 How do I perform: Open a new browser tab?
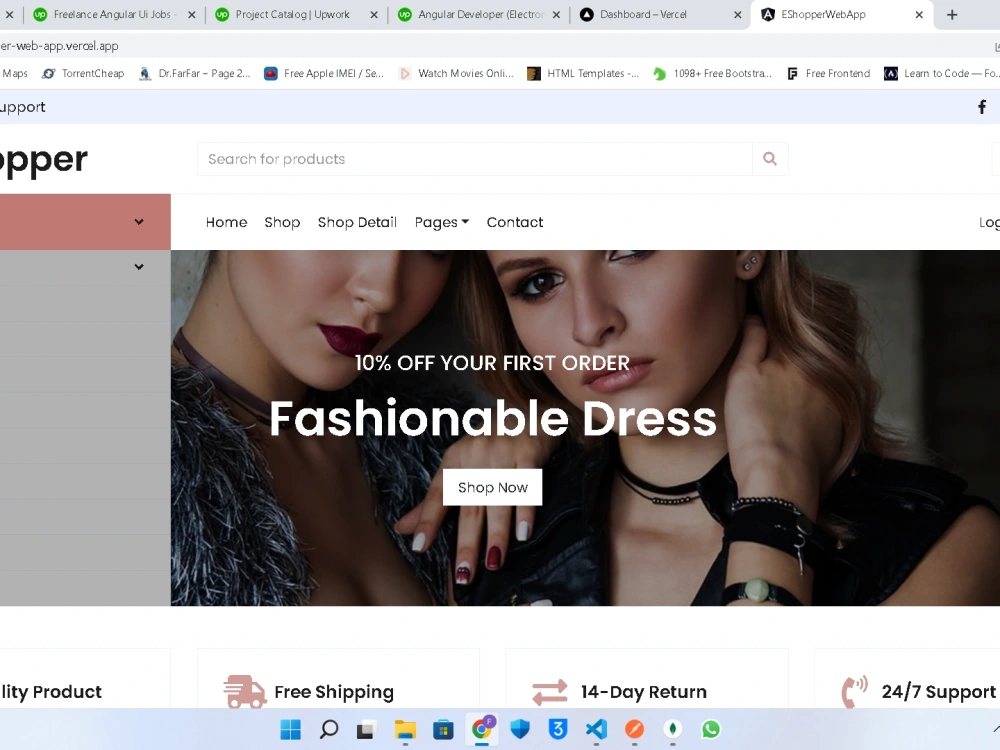[952, 15]
